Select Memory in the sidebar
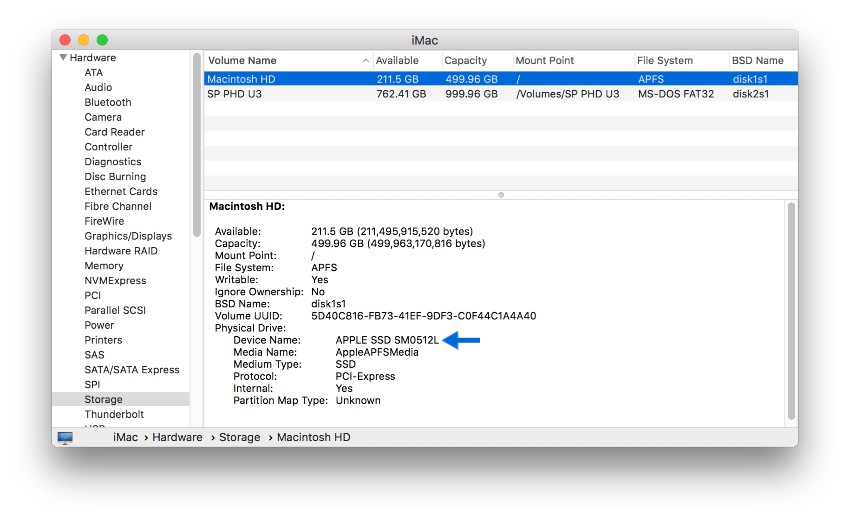 pos(104,266)
